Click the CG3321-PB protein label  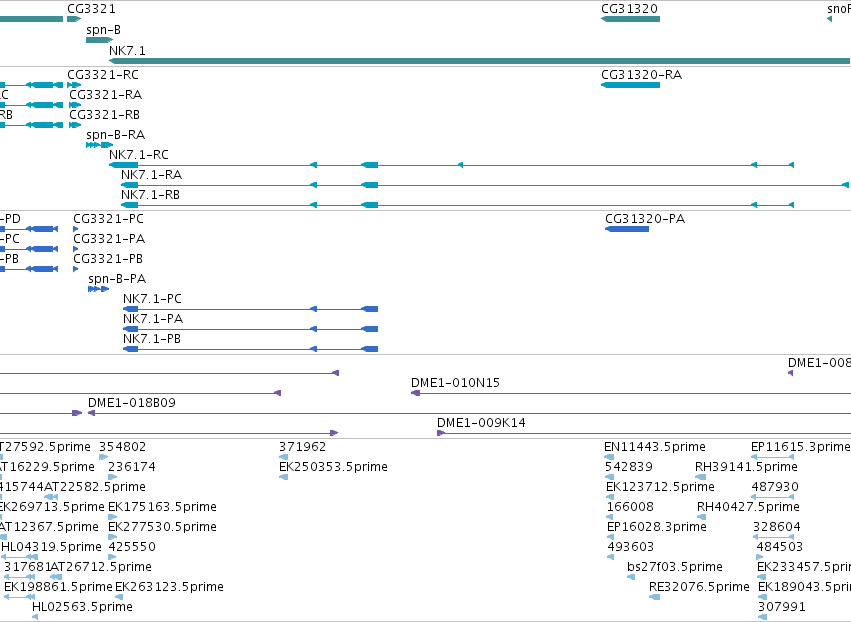(x=108, y=258)
